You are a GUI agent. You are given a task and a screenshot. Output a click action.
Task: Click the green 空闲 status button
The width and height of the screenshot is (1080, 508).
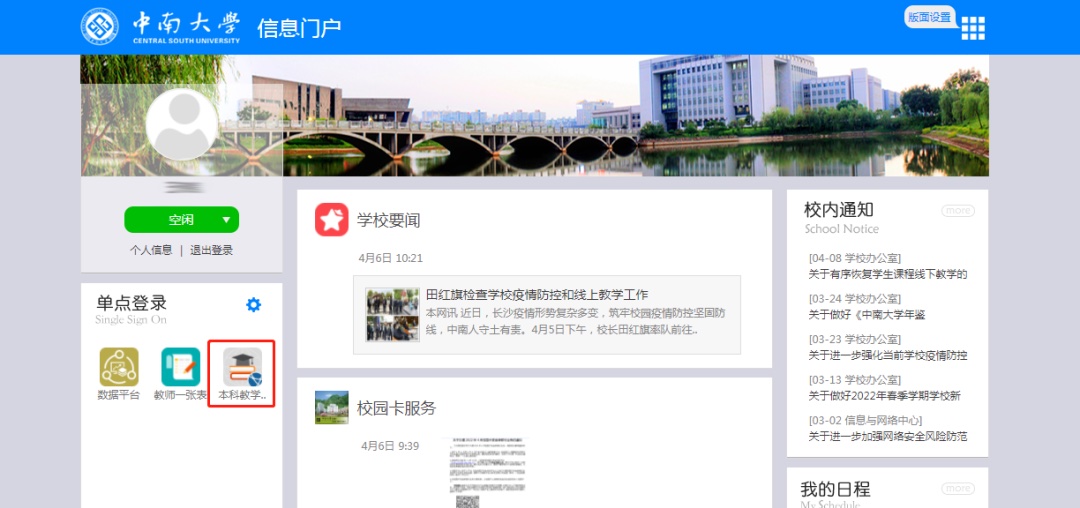coord(180,220)
